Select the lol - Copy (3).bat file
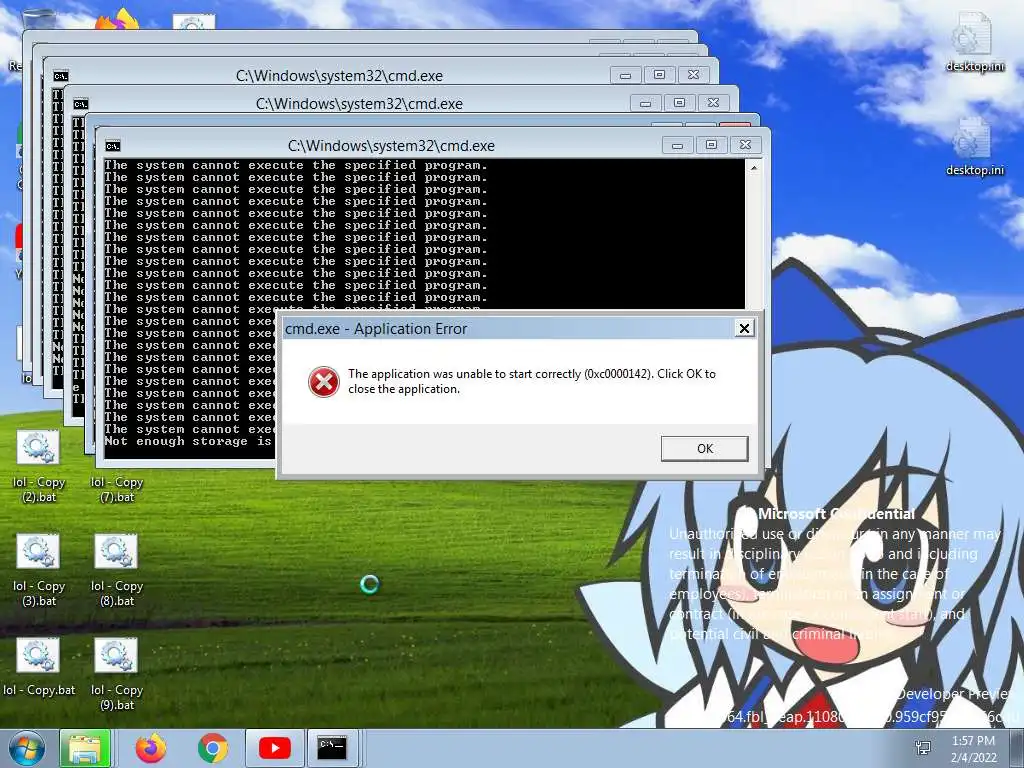 tap(39, 570)
